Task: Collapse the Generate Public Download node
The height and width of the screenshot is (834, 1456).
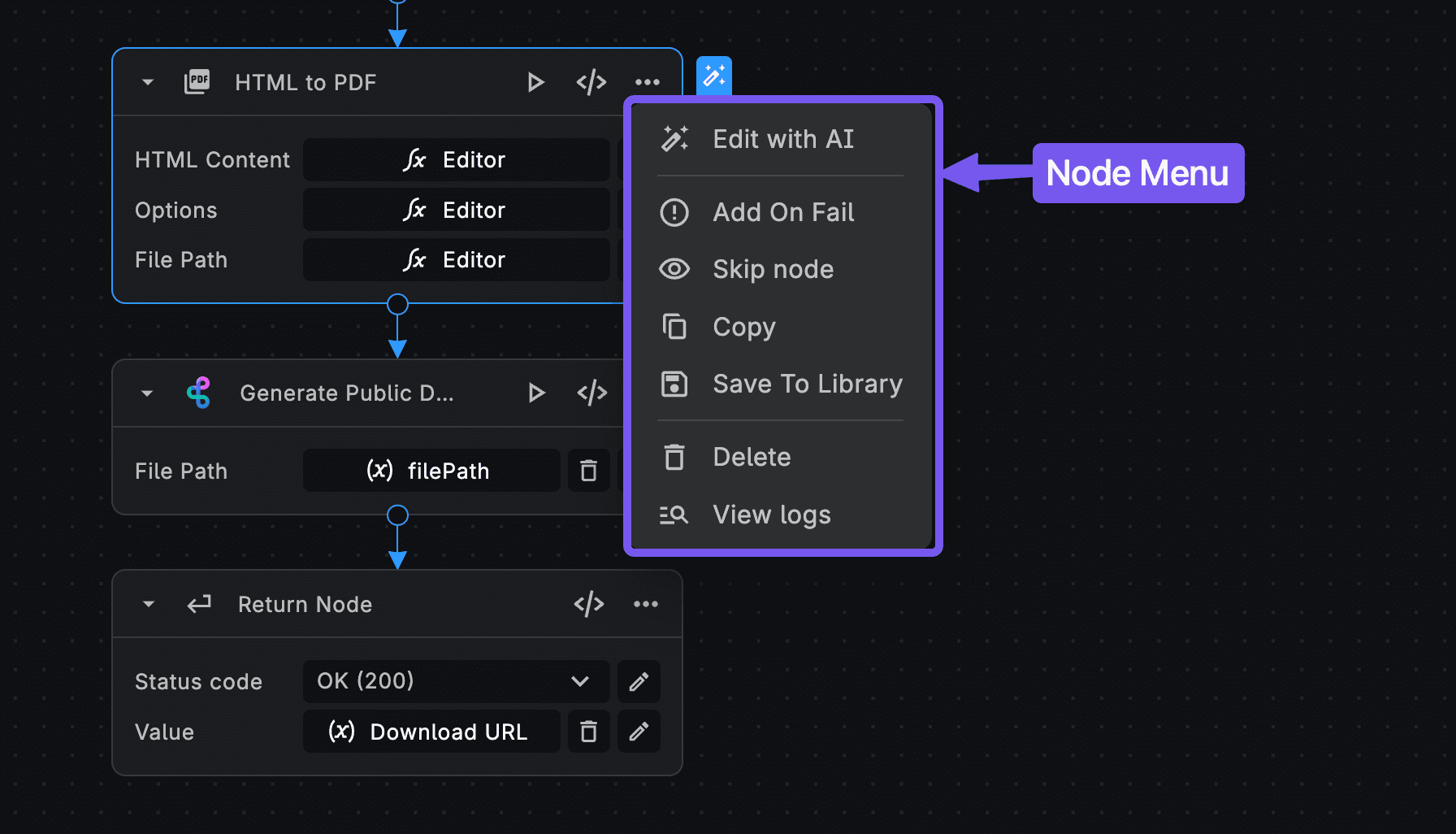Action: click(x=147, y=393)
